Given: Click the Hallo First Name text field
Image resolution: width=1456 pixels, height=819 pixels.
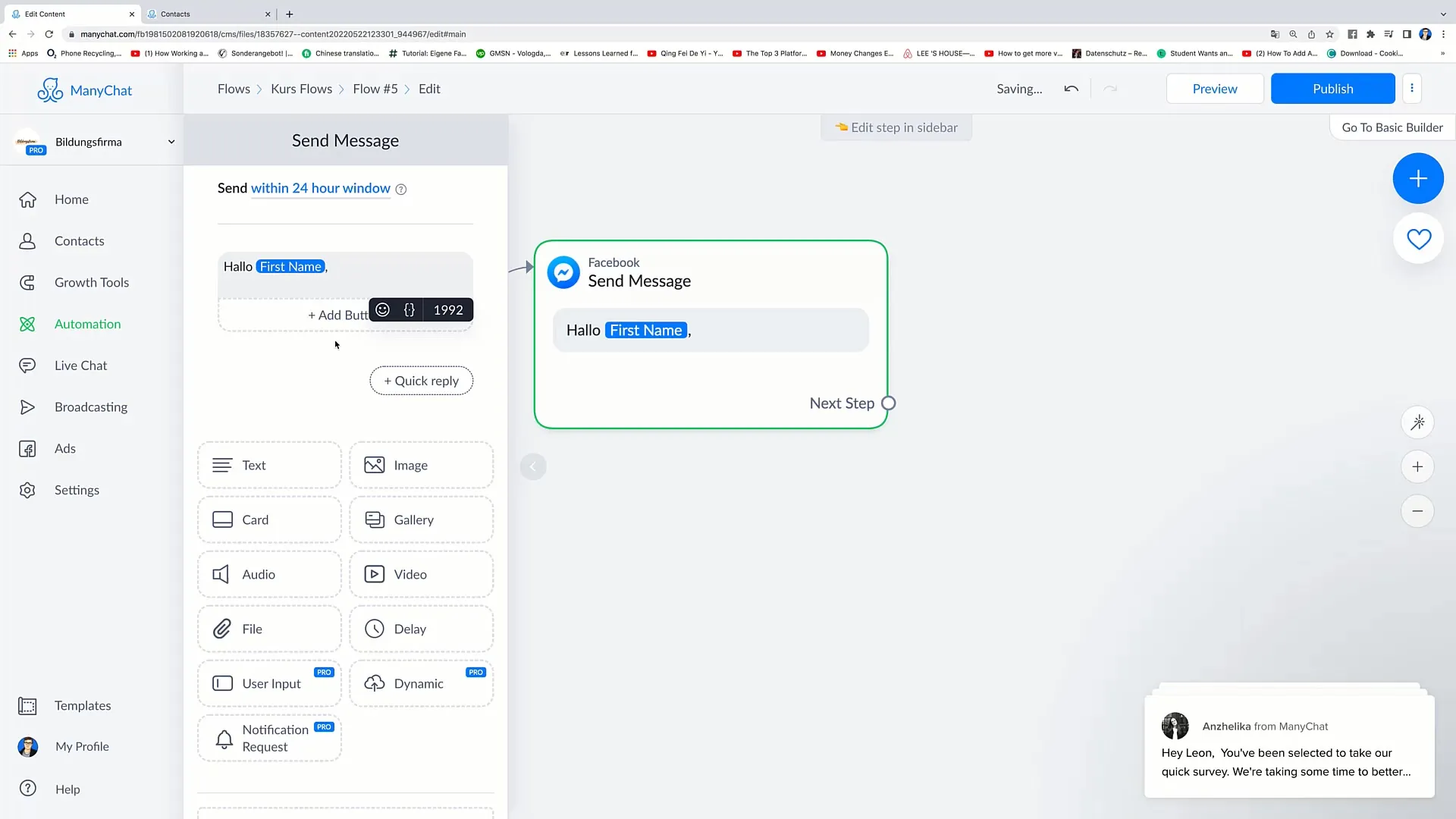Looking at the screenshot, I should pyautogui.click(x=345, y=275).
